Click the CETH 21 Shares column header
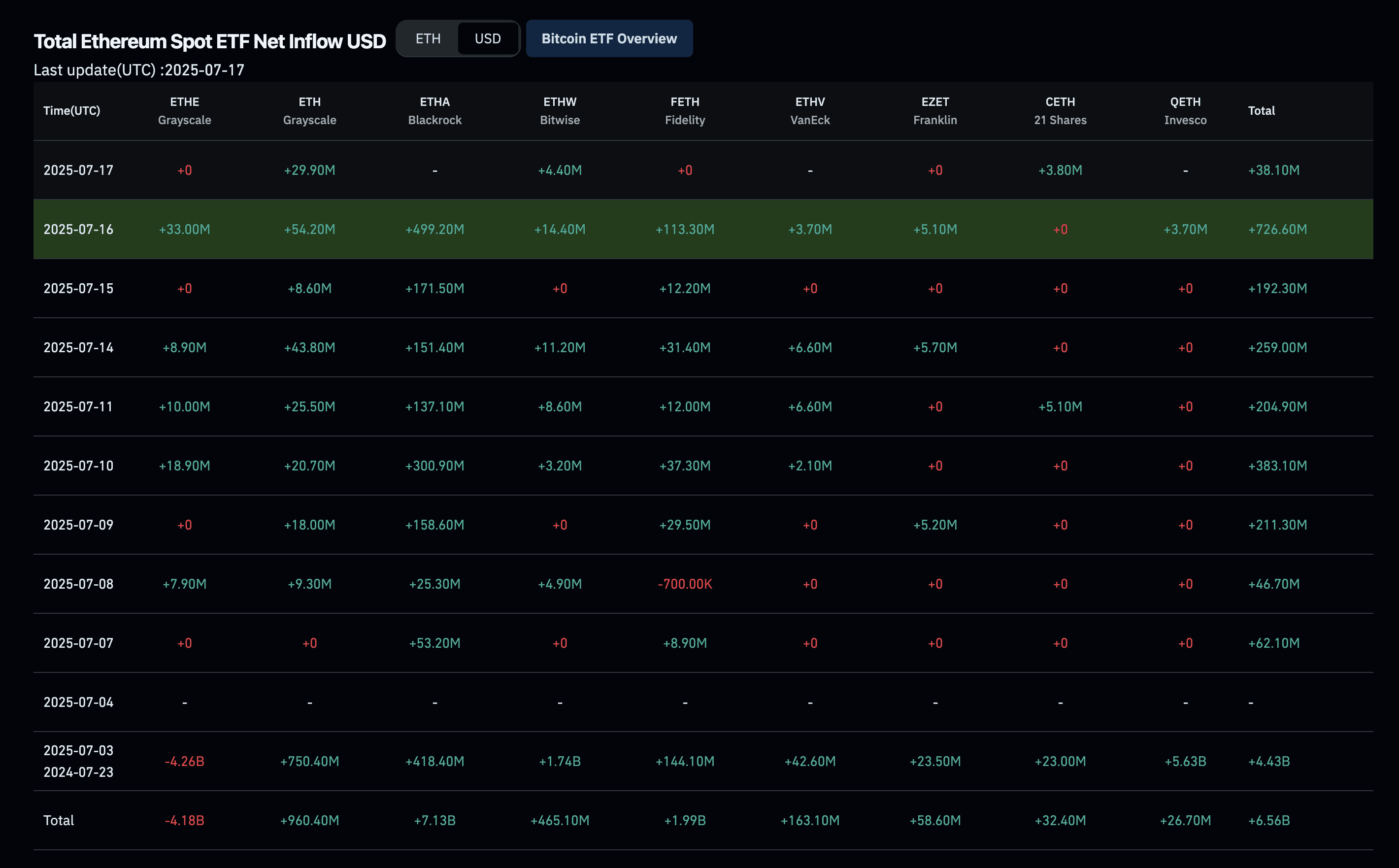 point(1060,111)
